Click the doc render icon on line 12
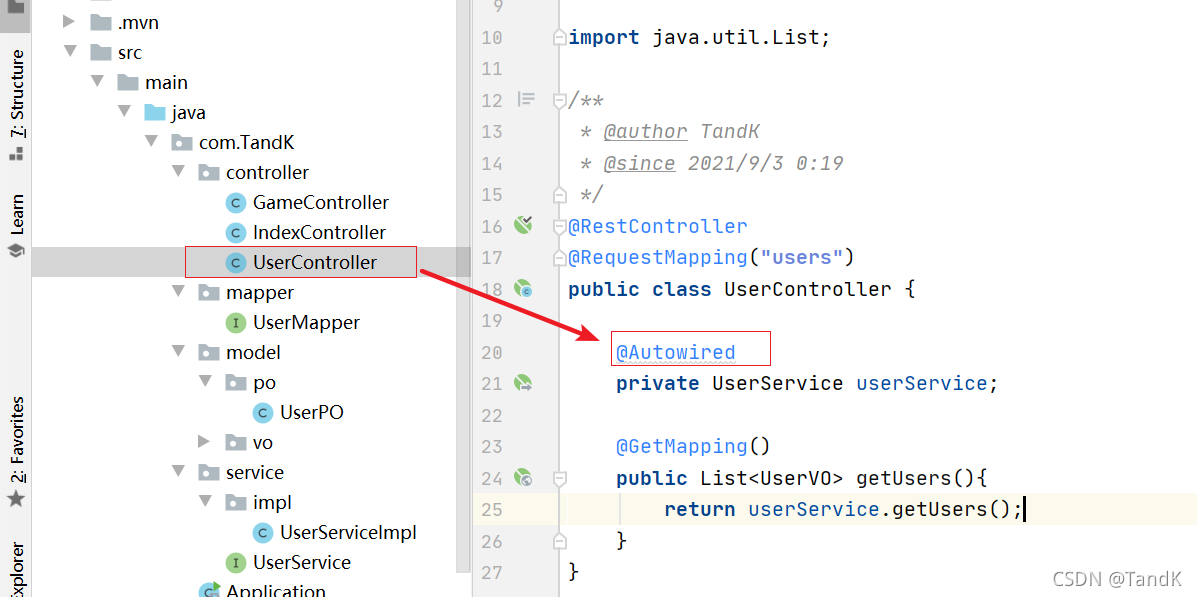 (526, 99)
